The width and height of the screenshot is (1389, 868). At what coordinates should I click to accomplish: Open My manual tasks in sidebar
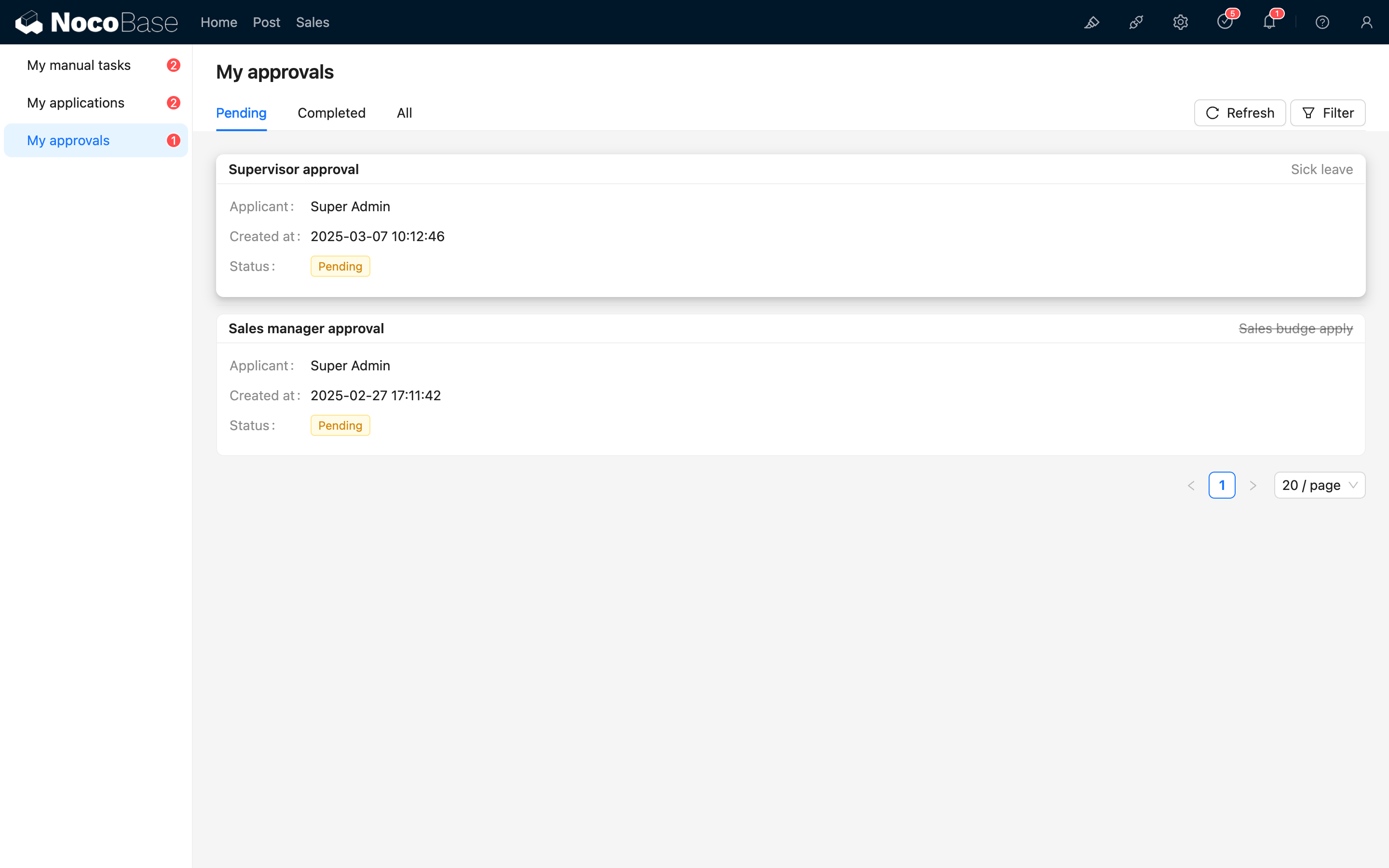[79, 66]
